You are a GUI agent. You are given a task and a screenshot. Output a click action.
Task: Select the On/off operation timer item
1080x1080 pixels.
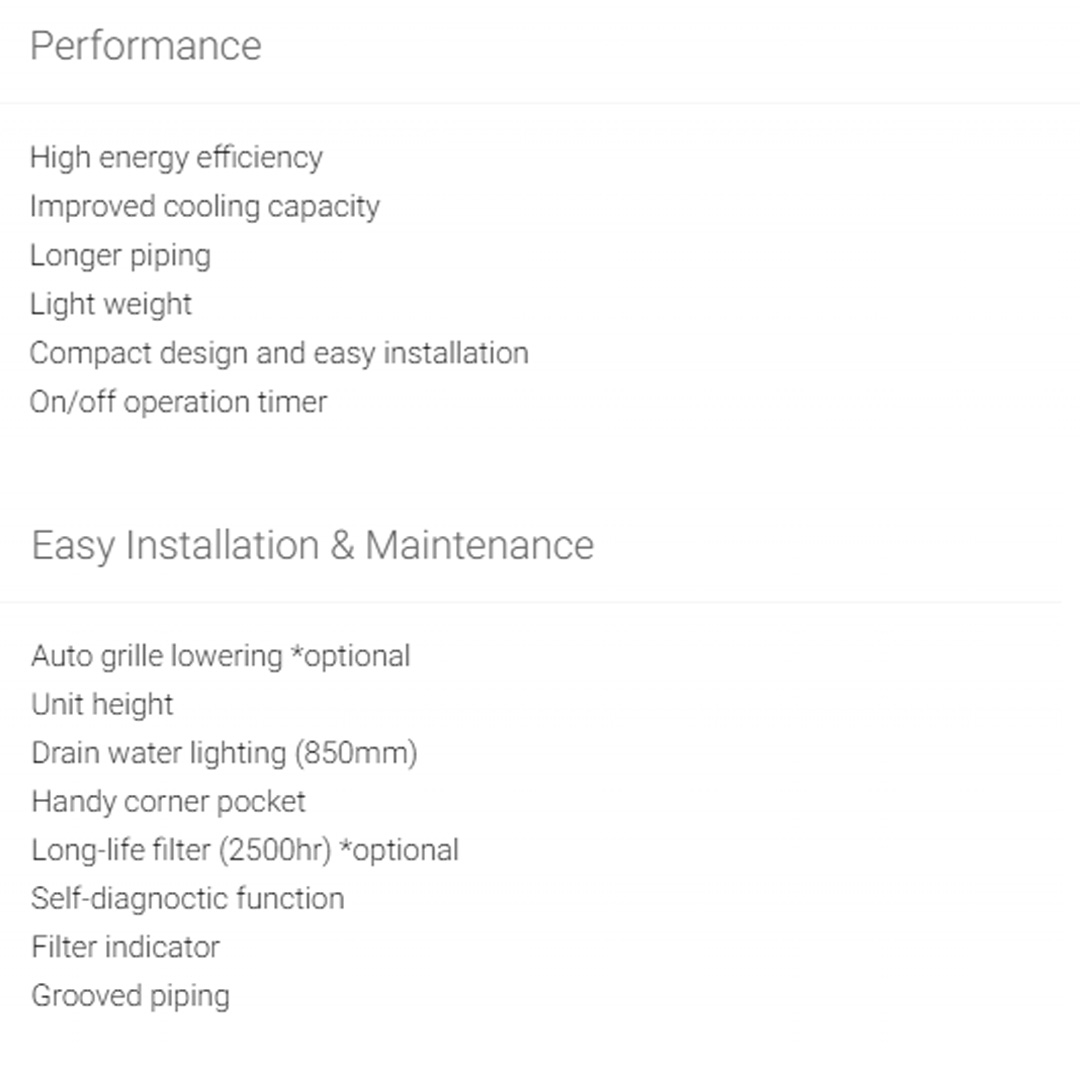(x=178, y=402)
